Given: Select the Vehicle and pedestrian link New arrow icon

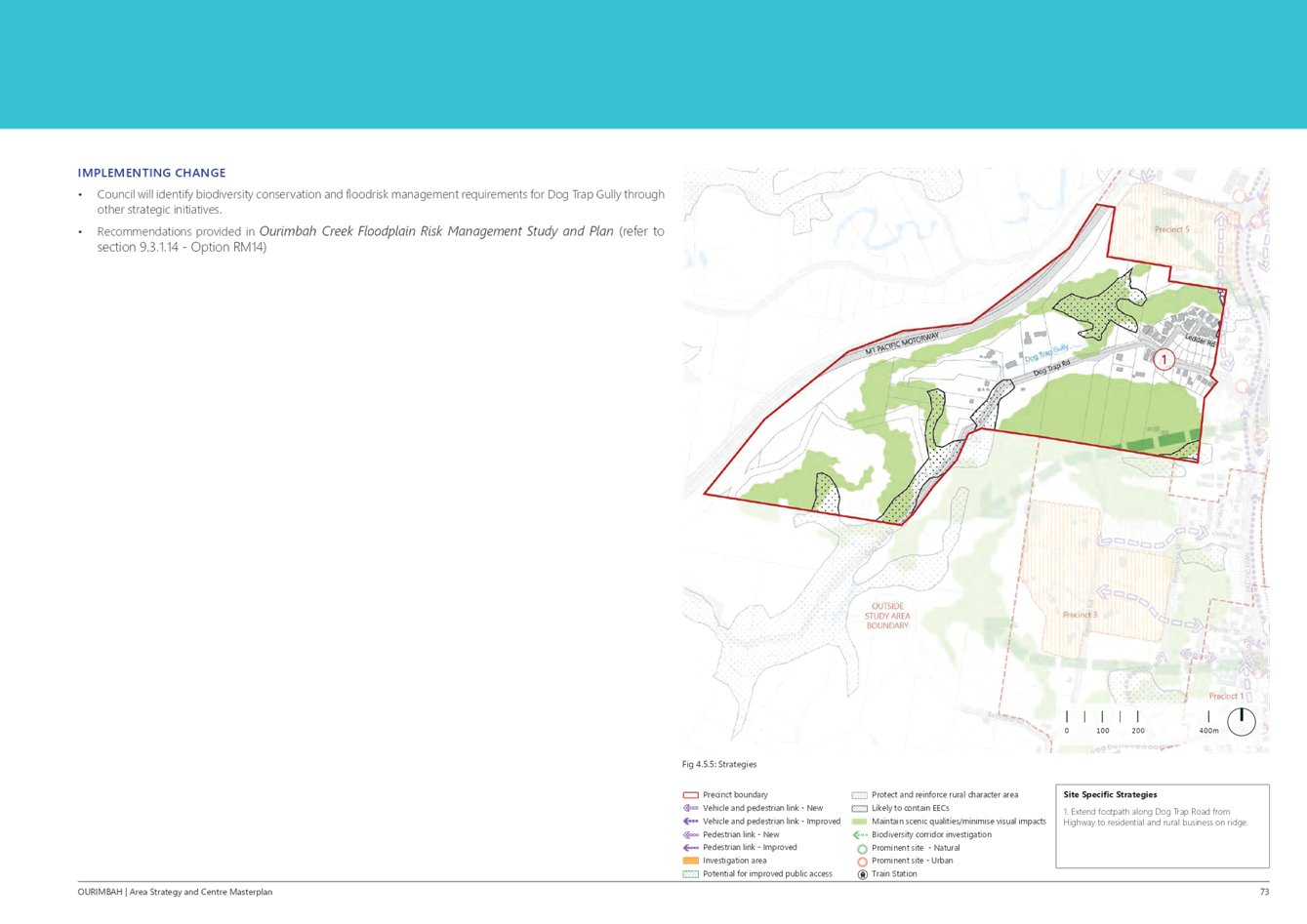Looking at the screenshot, I should [691, 807].
